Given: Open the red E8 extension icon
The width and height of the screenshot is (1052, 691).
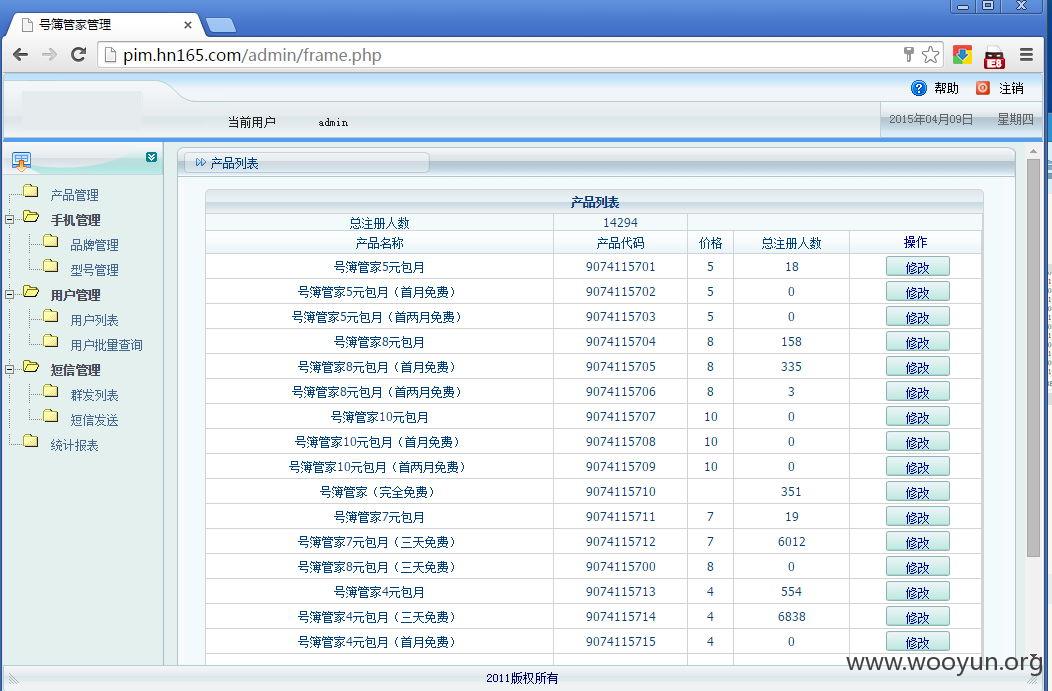Looking at the screenshot, I should (x=994, y=57).
